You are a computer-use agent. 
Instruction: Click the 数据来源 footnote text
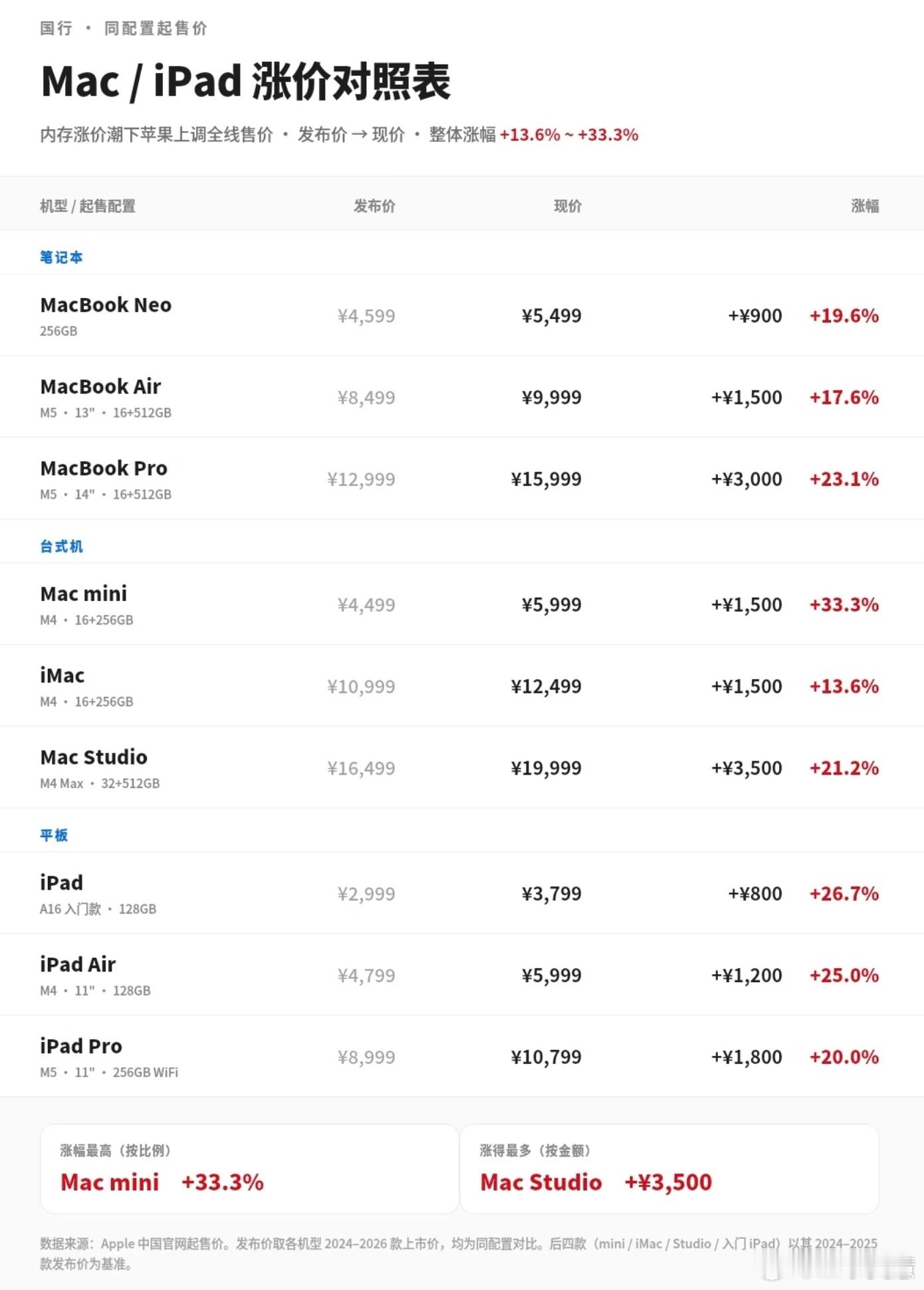click(459, 1253)
